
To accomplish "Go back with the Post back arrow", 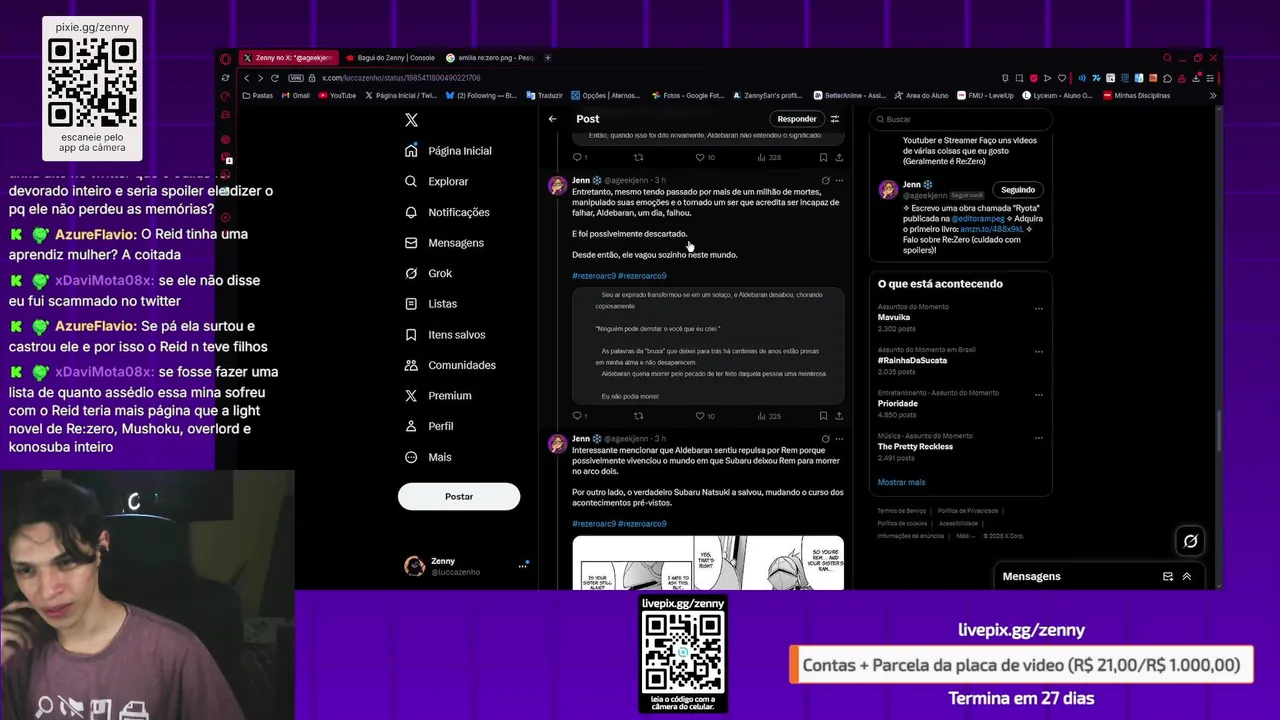I will [552, 119].
